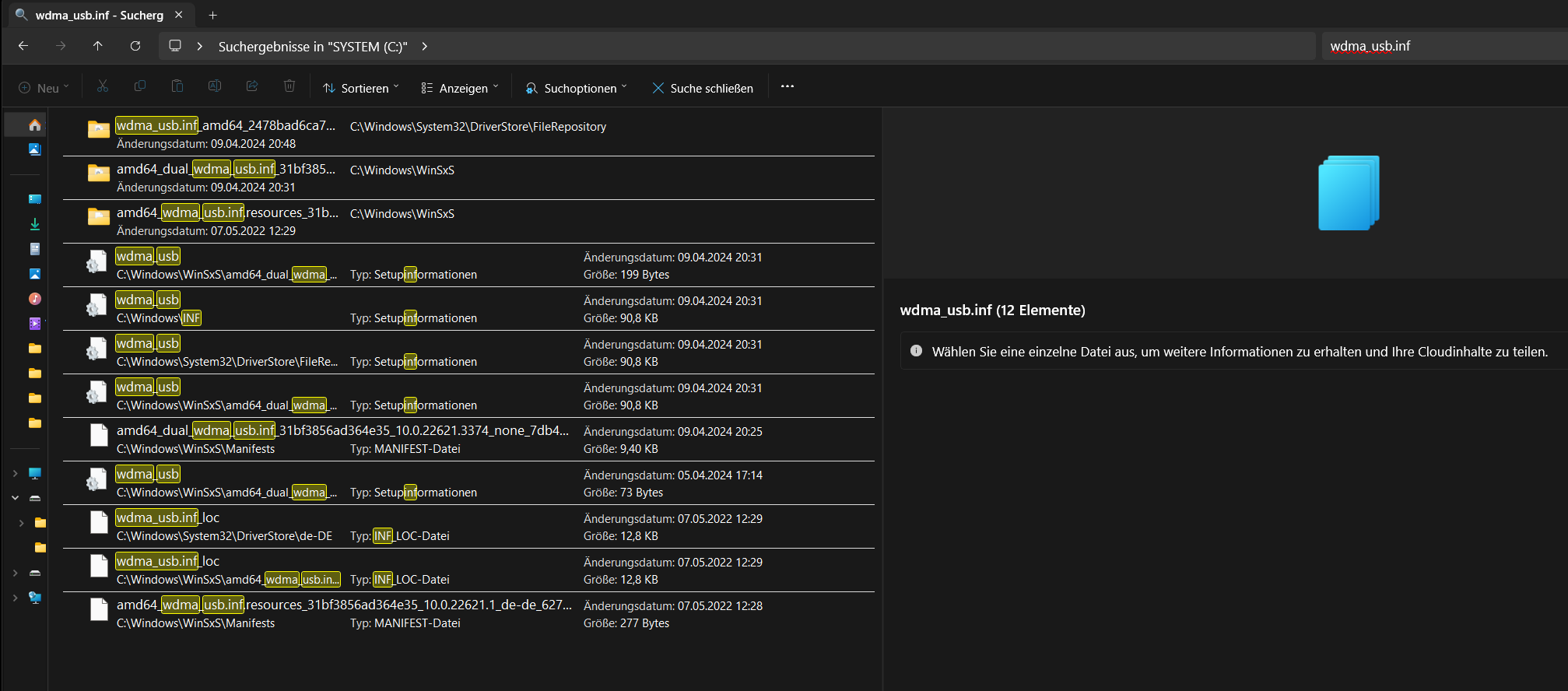Open the Anzeigen view dropdown
Screen dimensions: 1568x691
460,88
